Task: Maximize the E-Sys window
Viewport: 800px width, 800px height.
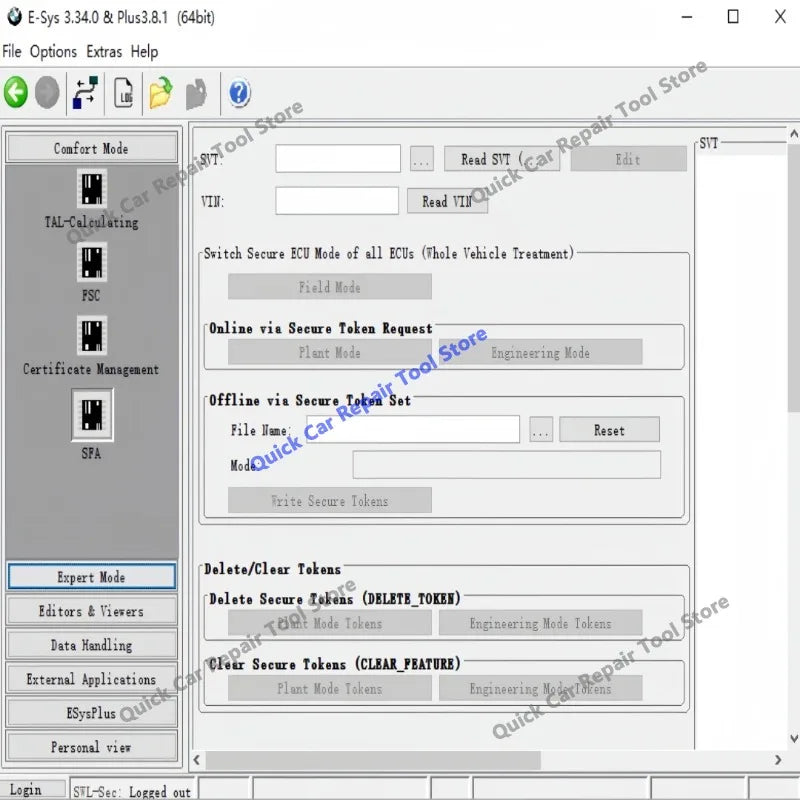Action: coord(733,17)
